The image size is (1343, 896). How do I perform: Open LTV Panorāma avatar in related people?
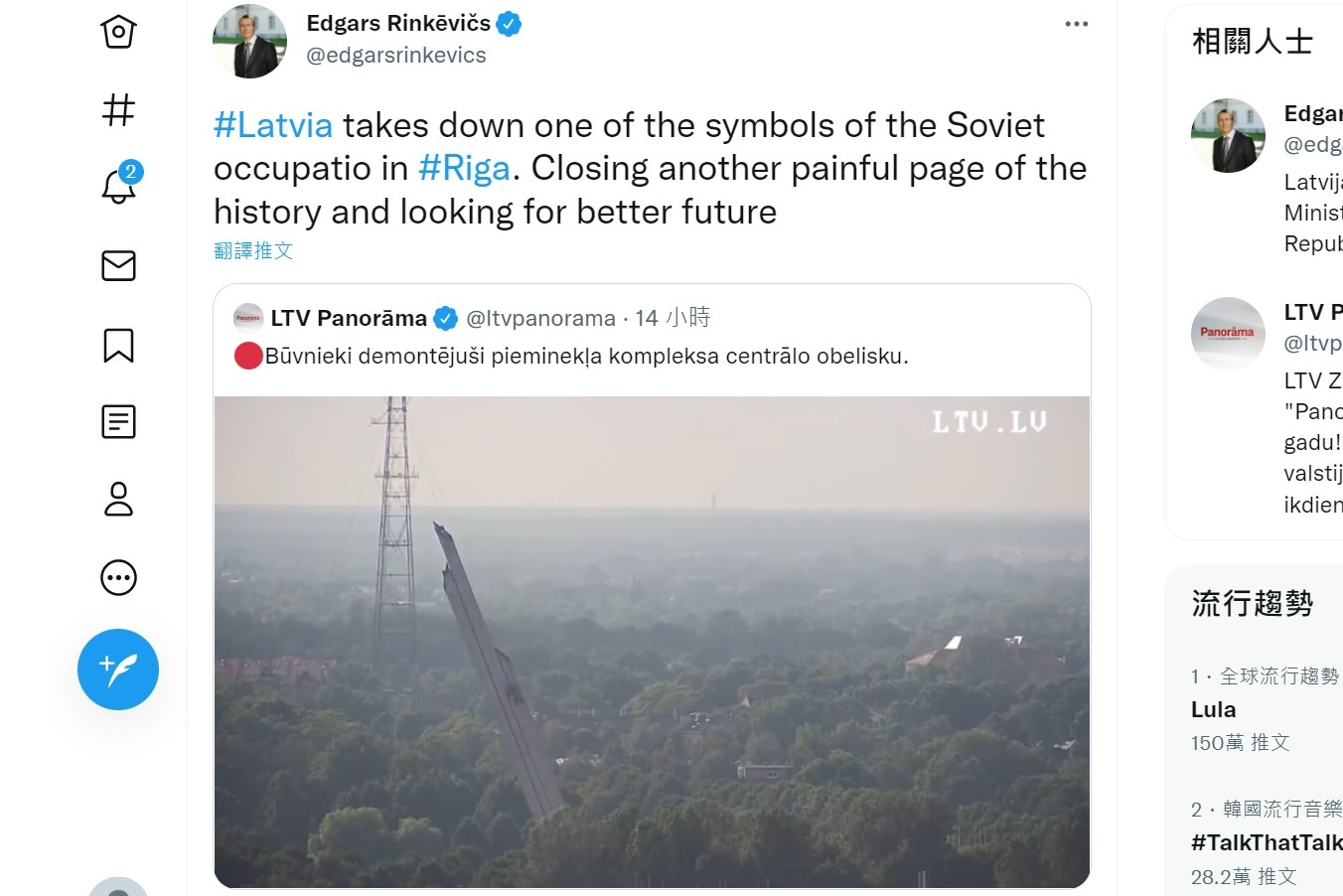pyautogui.click(x=1228, y=334)
